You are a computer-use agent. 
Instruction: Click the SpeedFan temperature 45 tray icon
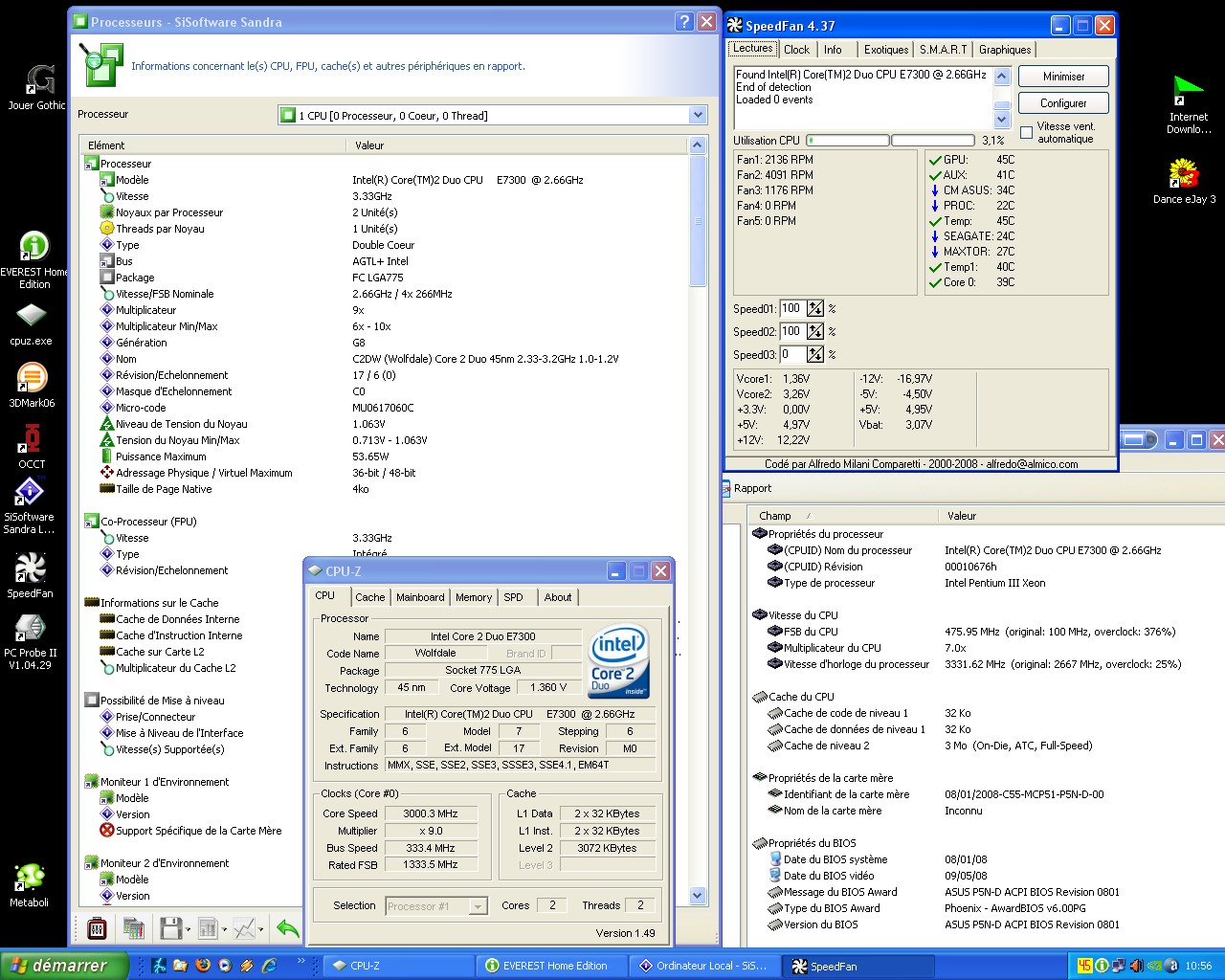click(1084, 966)
